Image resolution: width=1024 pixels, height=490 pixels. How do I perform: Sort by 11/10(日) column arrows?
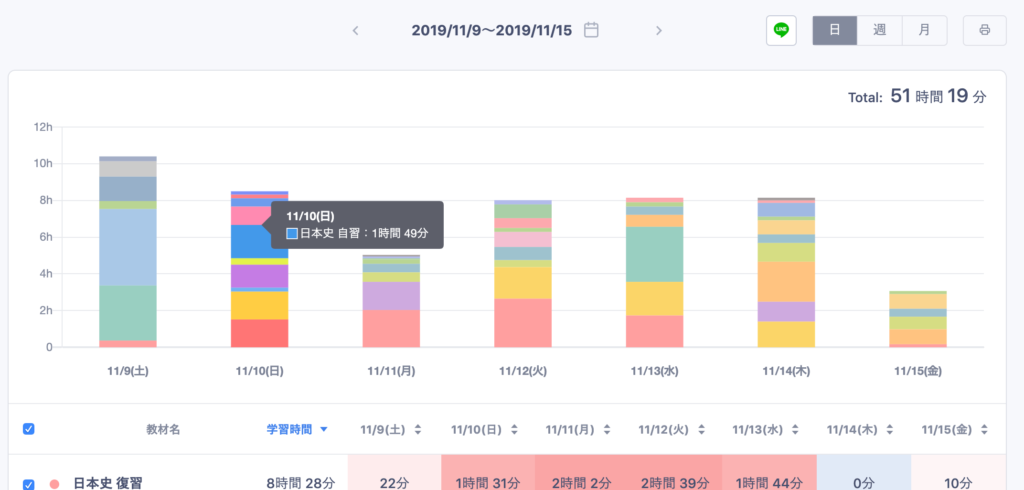click(514, 429)
